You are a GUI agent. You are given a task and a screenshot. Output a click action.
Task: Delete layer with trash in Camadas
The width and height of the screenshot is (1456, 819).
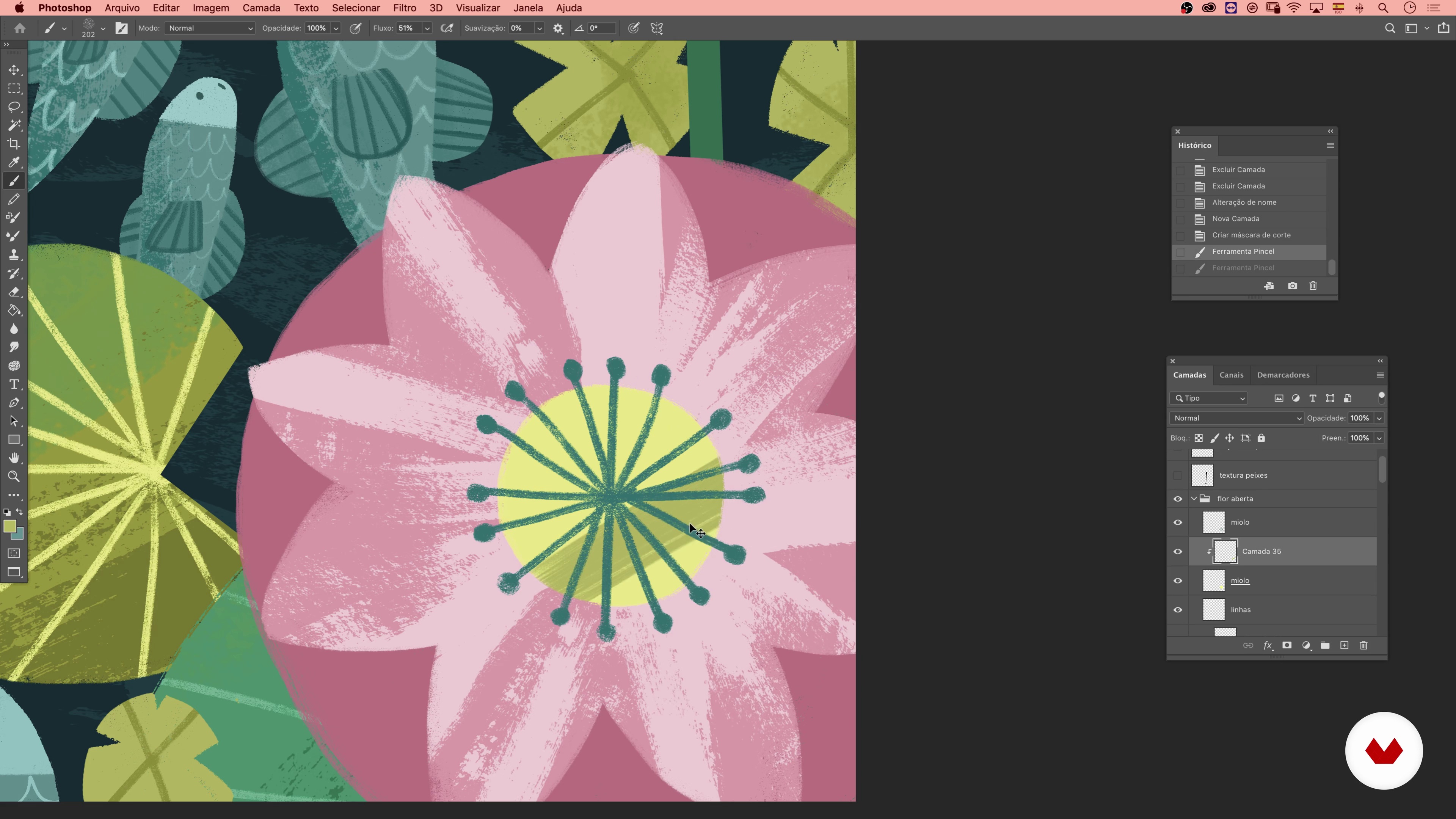click(x=1363, y=645)
